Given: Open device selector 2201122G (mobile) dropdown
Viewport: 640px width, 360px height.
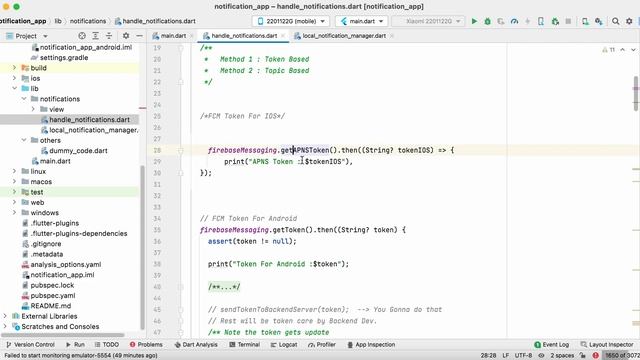Looking at the screenshot, I should [291, 21].
